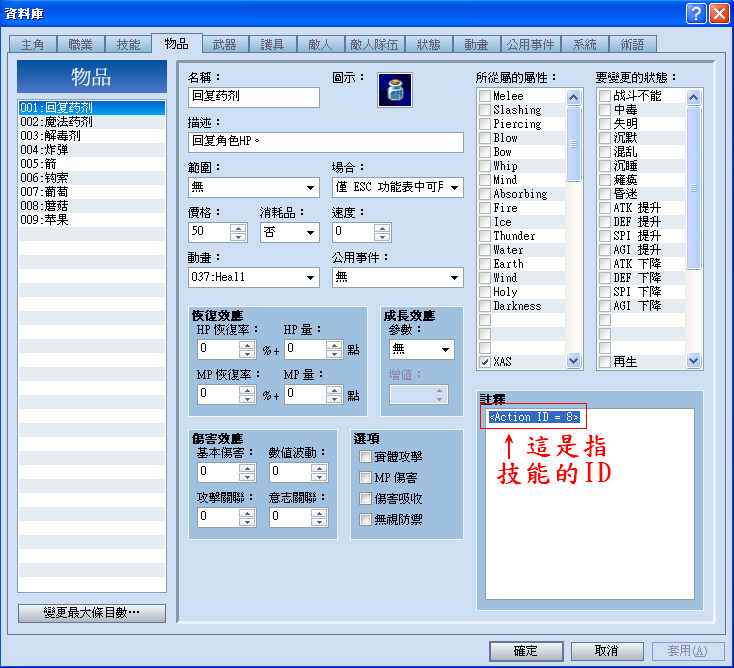Open the 技能 tab
The width and height of the screenshot is (734, 668).
[x=128, y=44]
